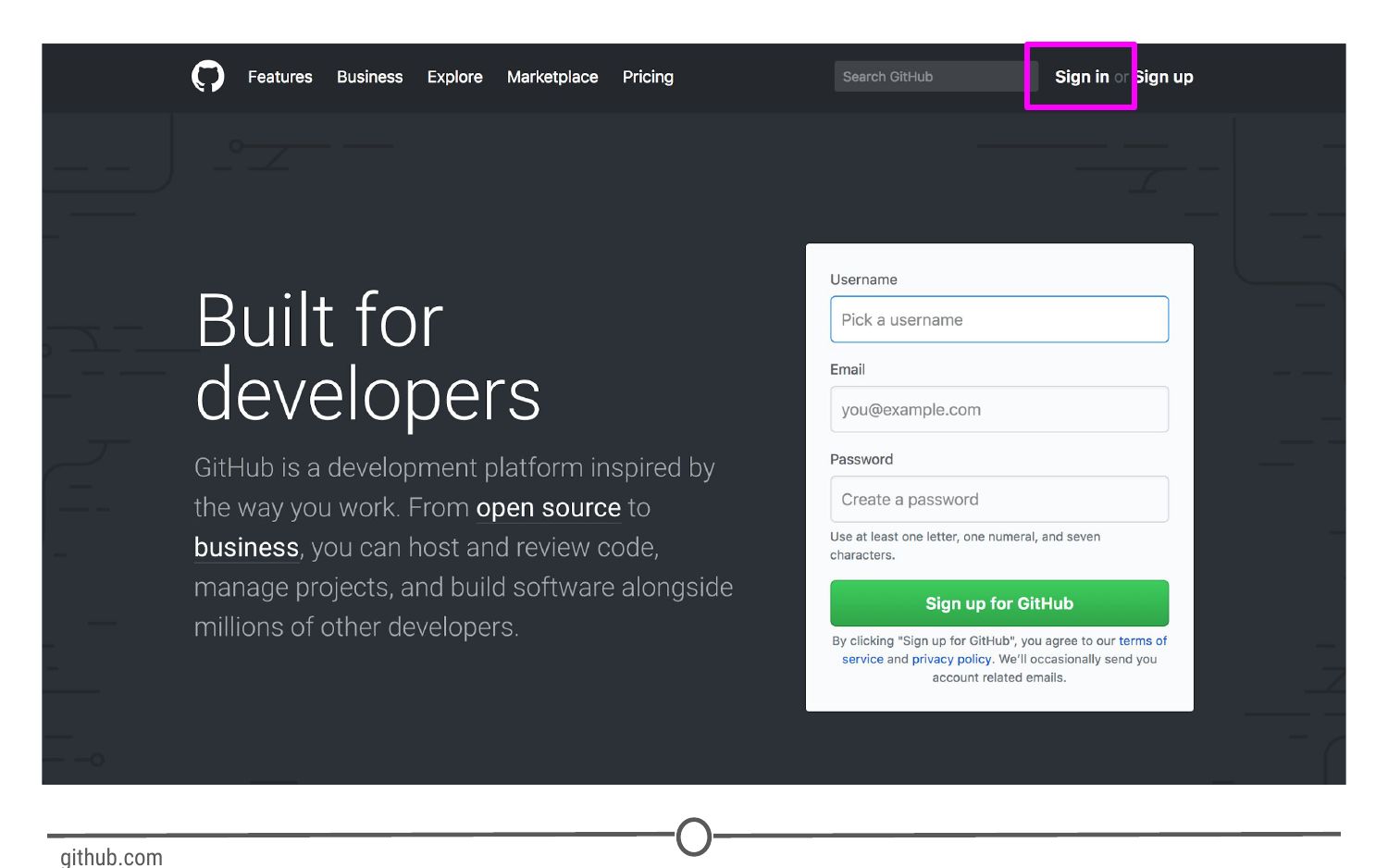Click the Create a password field
The width and height of the screenshot is (1388, 868).
999,499
